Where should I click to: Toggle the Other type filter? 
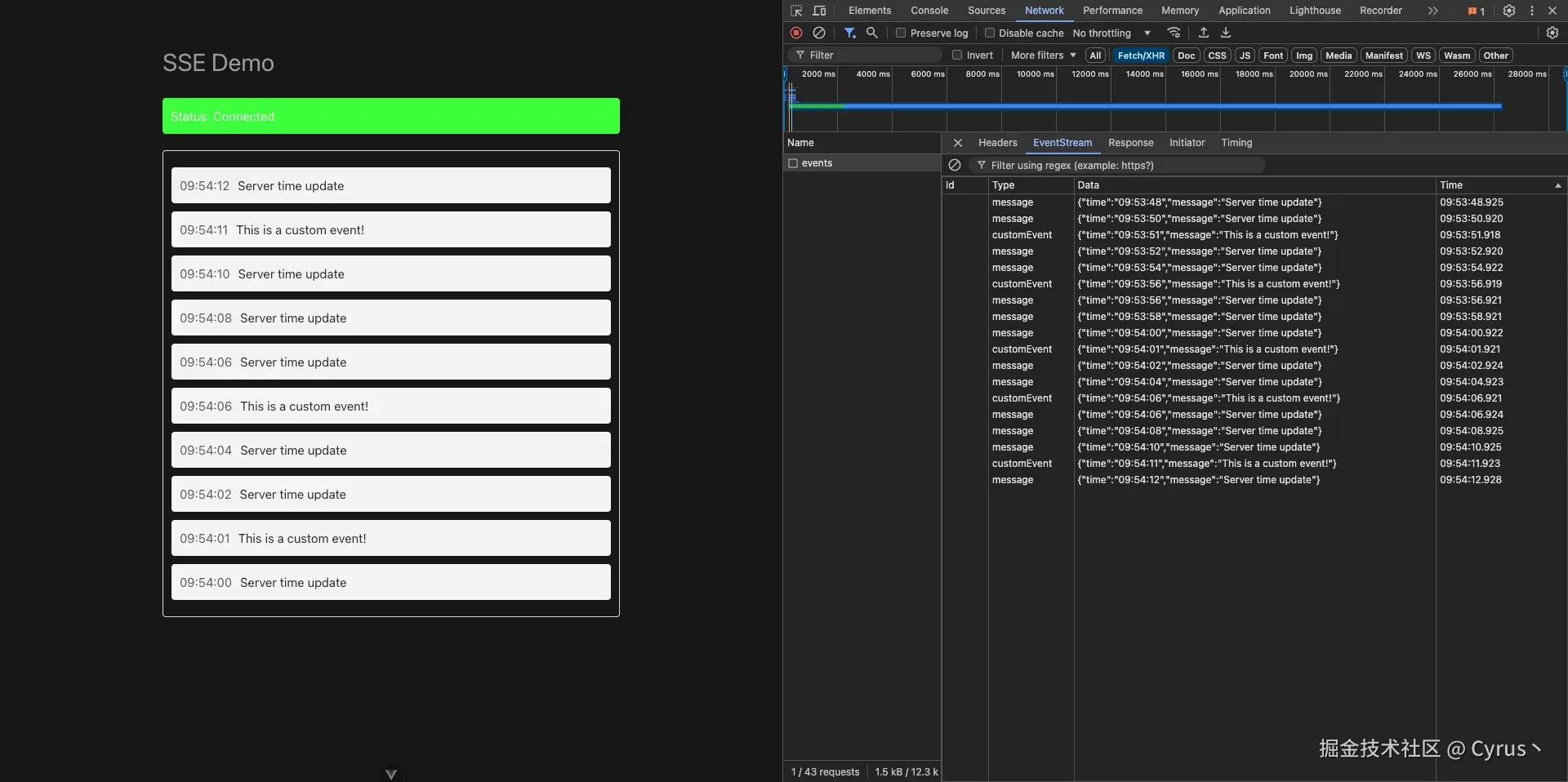click(1495, 56)
